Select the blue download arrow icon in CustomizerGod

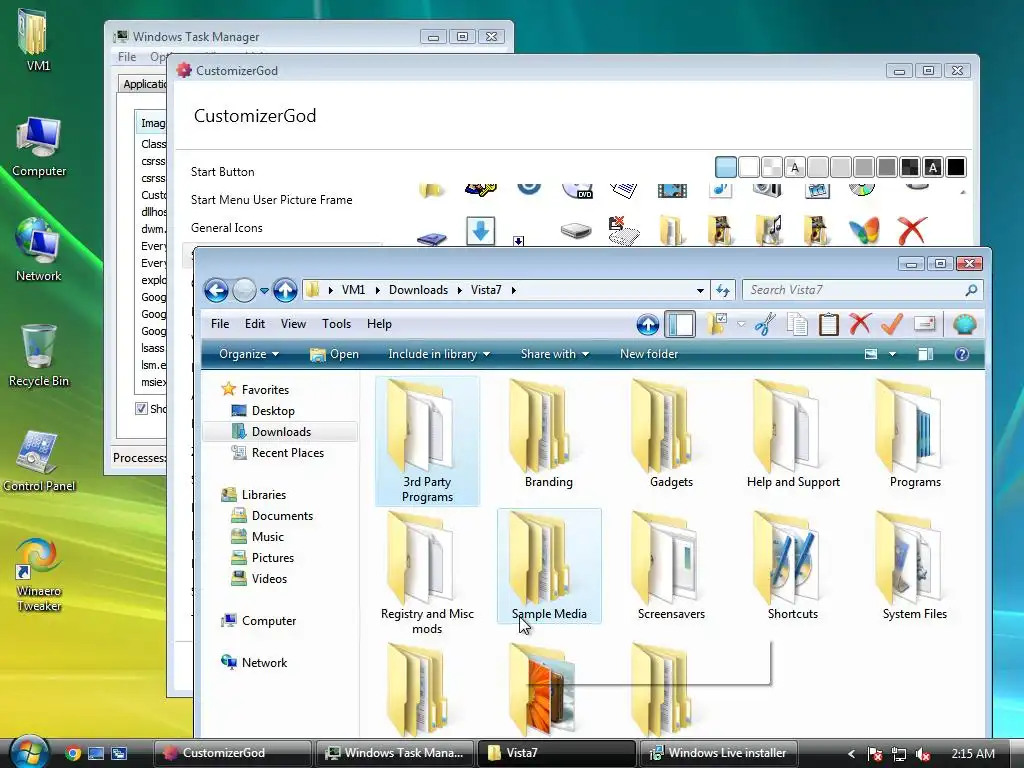click(x=481, y=231)
